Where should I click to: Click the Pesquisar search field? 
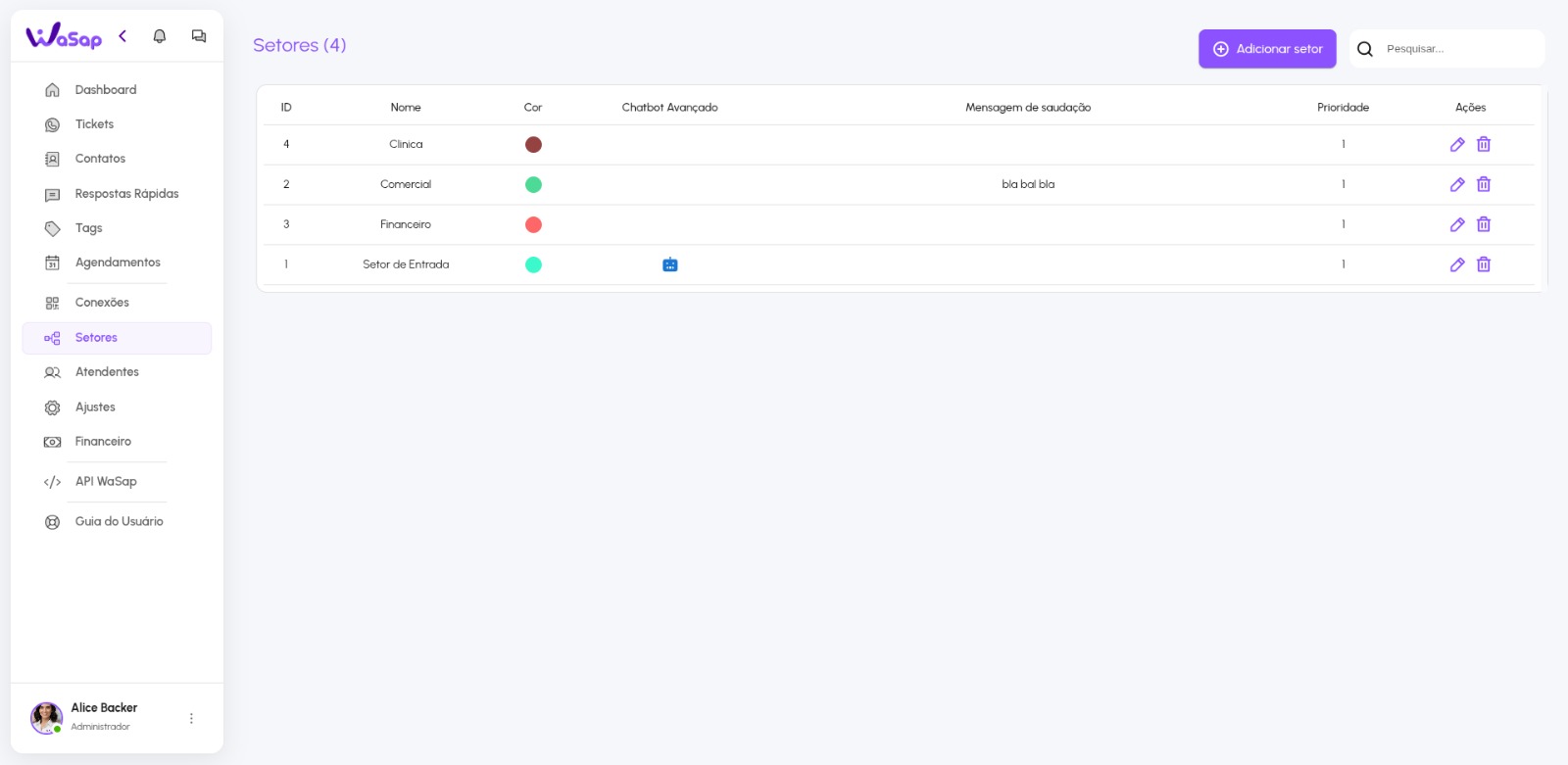coord(1458,49)
